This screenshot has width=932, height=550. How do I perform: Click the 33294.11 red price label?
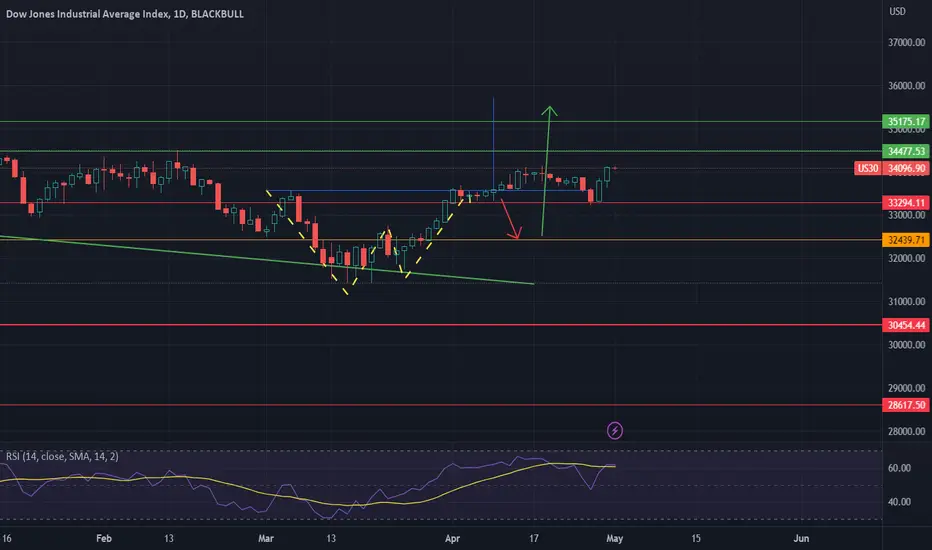[906, 203]
